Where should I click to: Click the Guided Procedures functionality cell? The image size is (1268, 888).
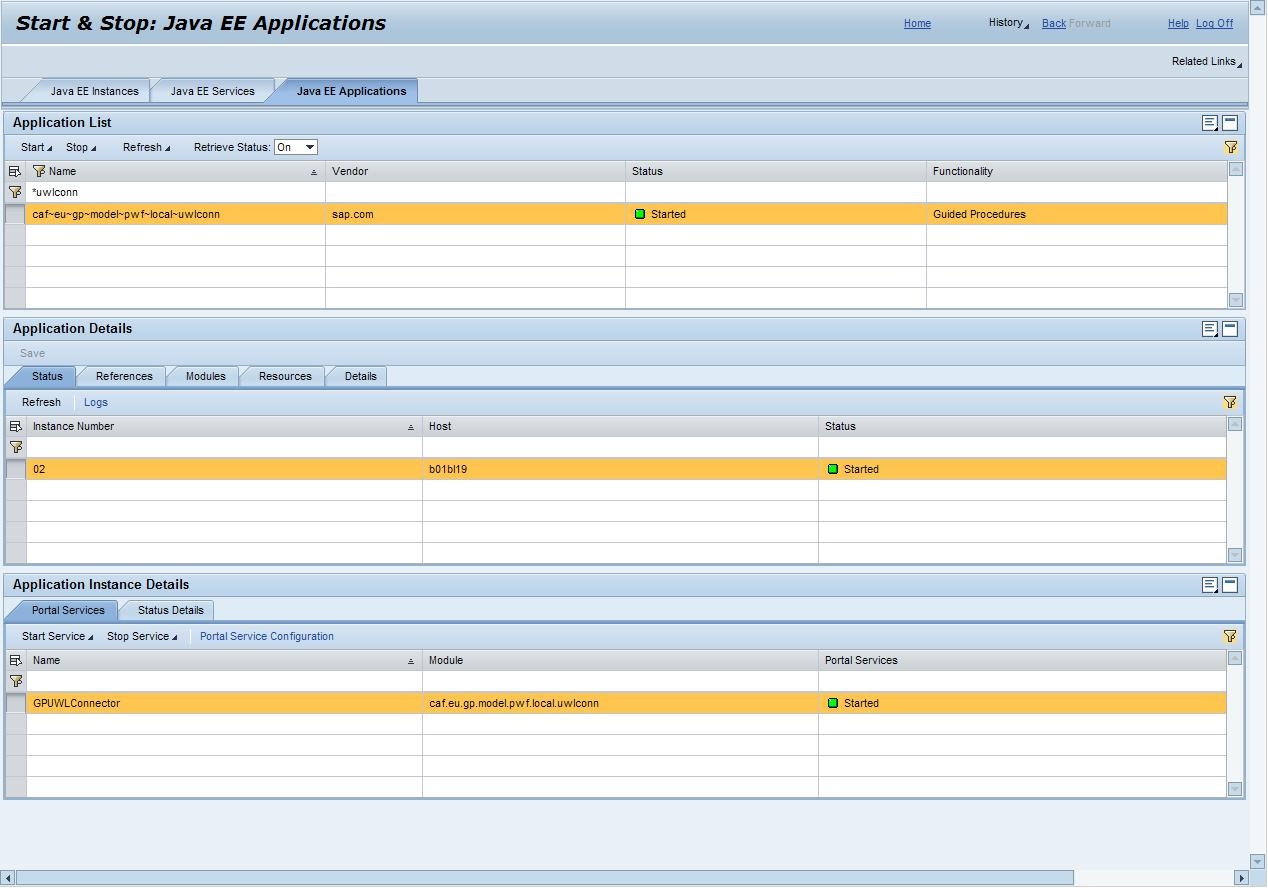coord(1076,214)
